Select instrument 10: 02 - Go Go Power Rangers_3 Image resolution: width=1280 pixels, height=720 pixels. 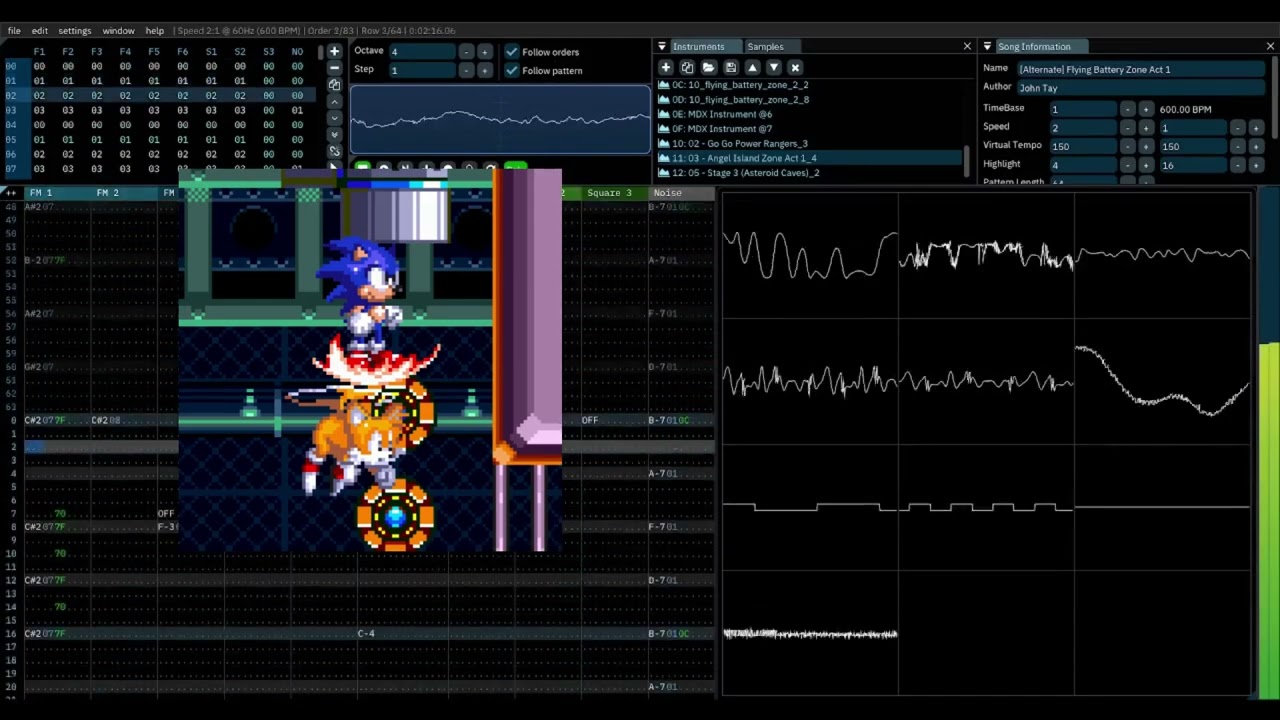click(x=811, y=144)
